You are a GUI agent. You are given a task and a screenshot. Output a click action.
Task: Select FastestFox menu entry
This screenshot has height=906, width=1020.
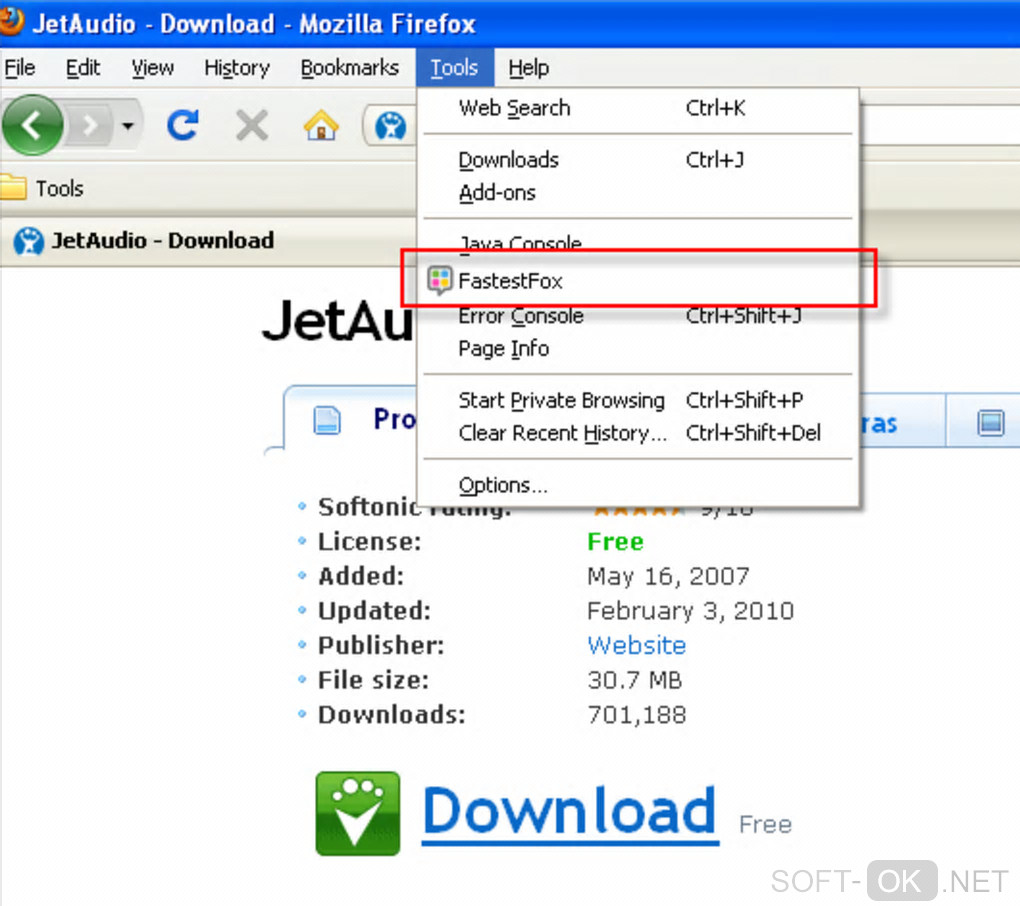click(638, 280)
